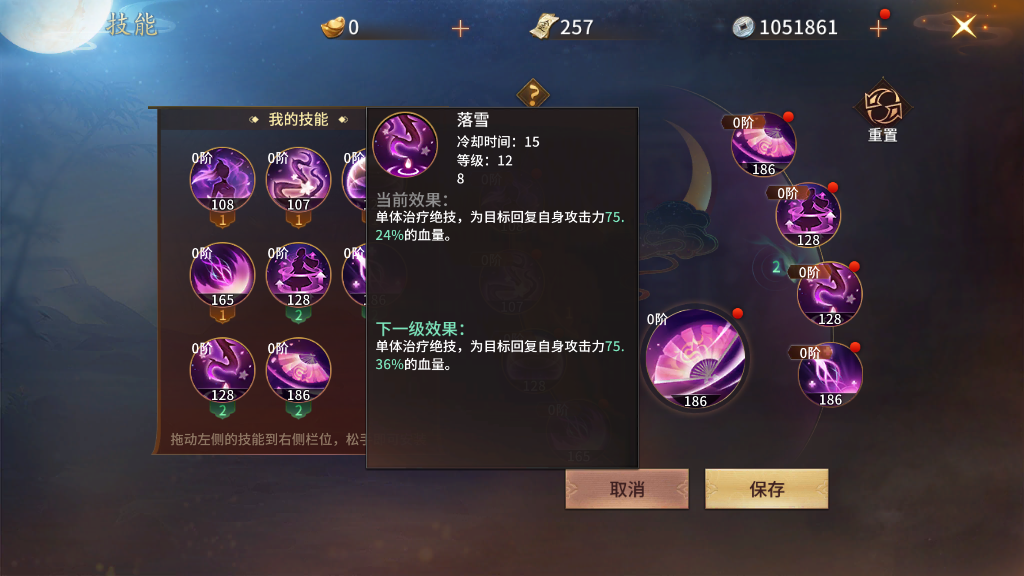The height and width of the screenshot is (576, 1024).
Task: Click the scroll currency showing 257
Action: click(562, 27)
